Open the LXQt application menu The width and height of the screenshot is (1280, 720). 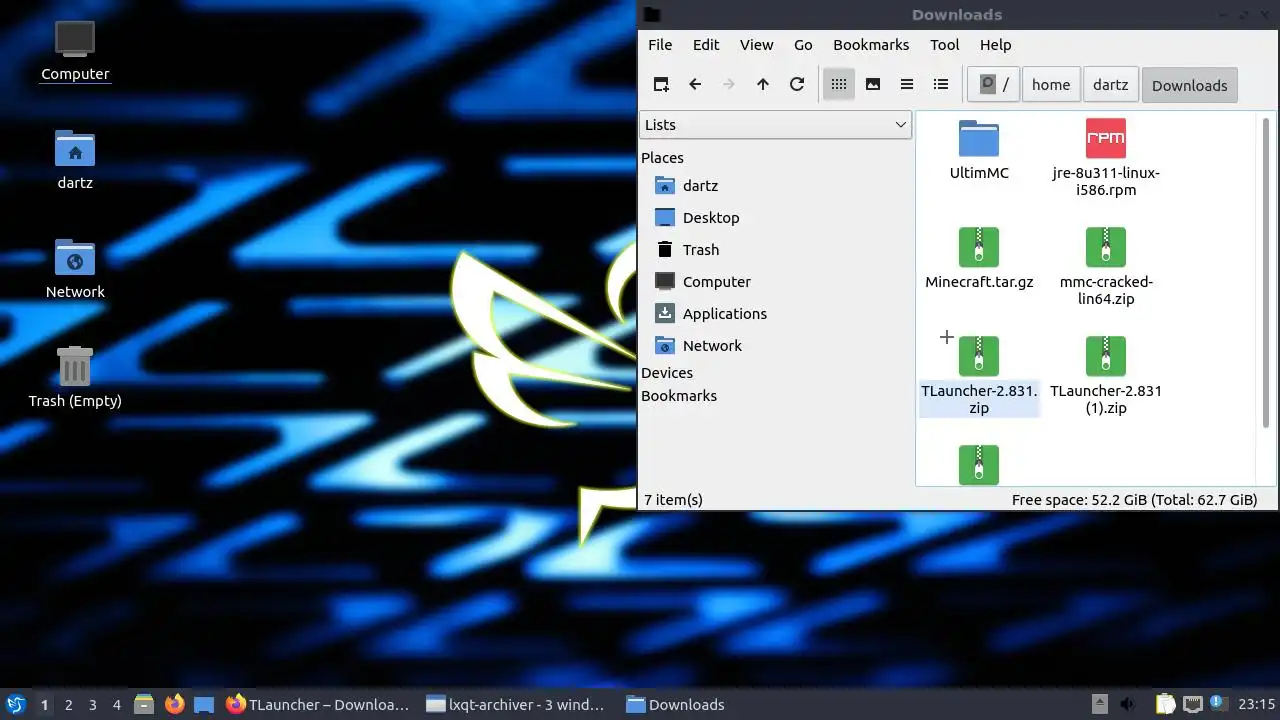(16, 704)
